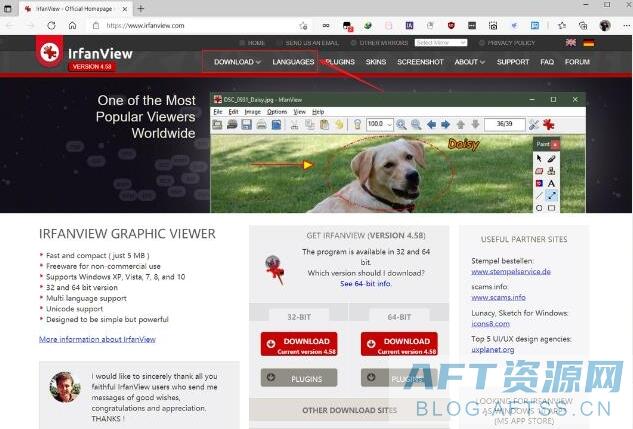Download the 32-bit current version 4.58
This screenshot has width=633, height=429.
(299, 344)
